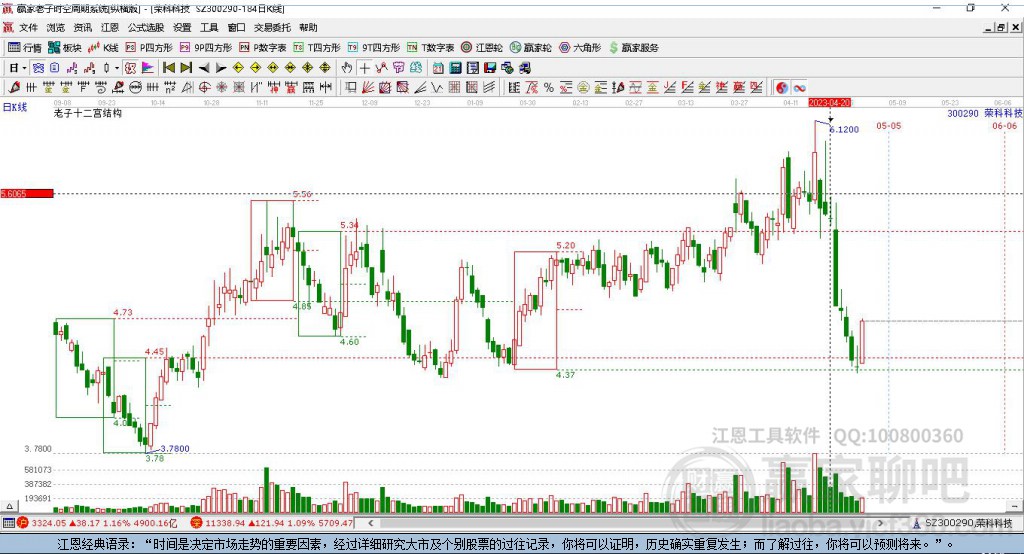Click the highlighted date 2023-04-20 marker
1024x554 pixels.
[x=829, y=103]
